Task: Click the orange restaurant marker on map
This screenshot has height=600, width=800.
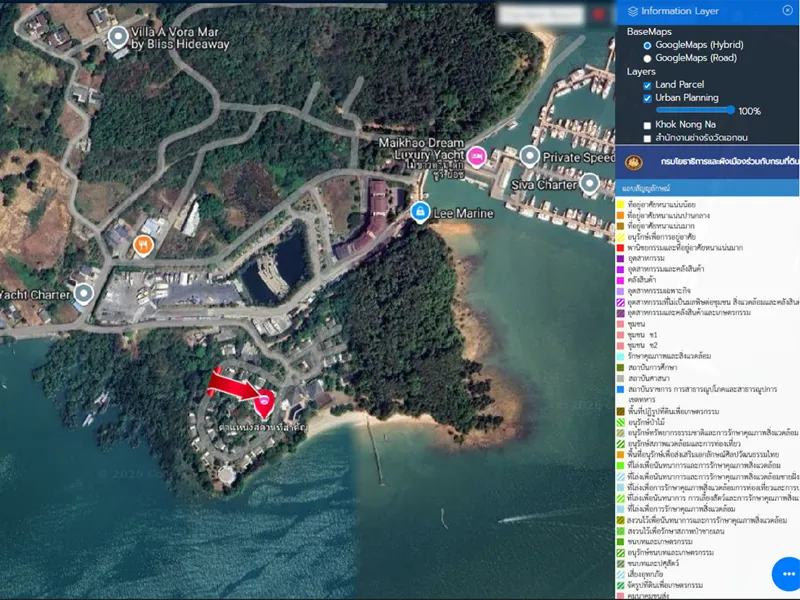Action: (144, 244)
